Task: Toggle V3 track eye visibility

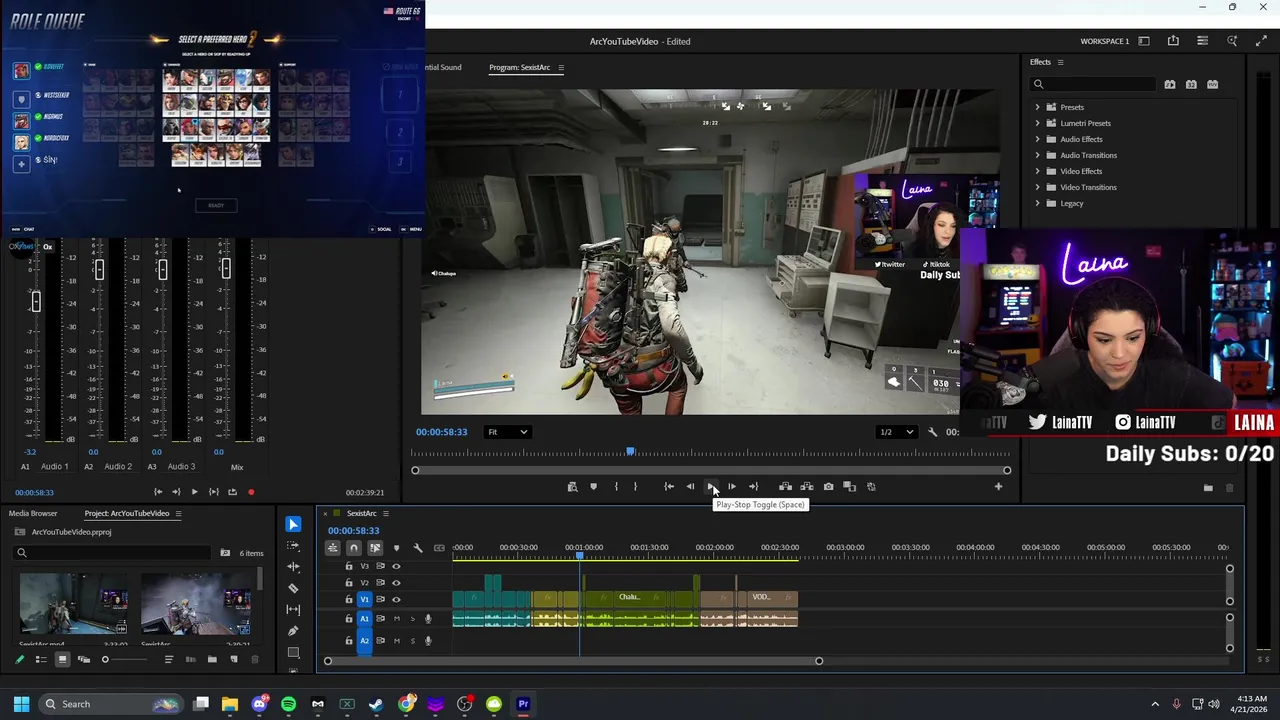Action: [x=396, y=566]
